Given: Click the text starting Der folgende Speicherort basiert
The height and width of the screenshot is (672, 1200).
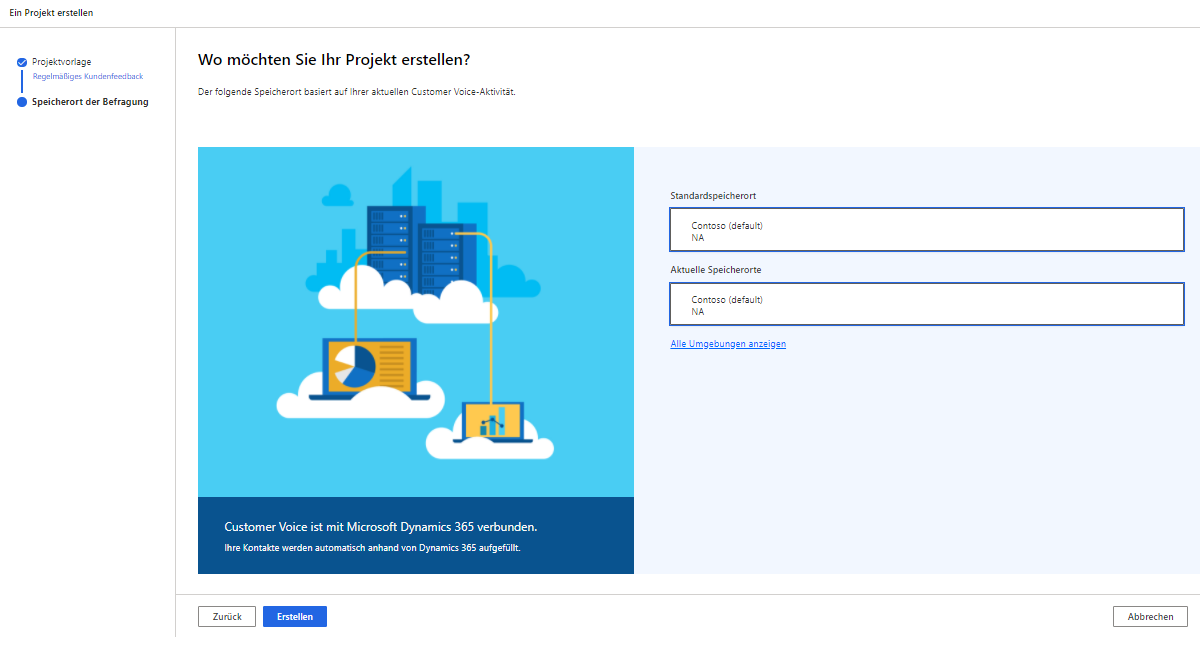Looking at the screenshot, I should 357,92.
